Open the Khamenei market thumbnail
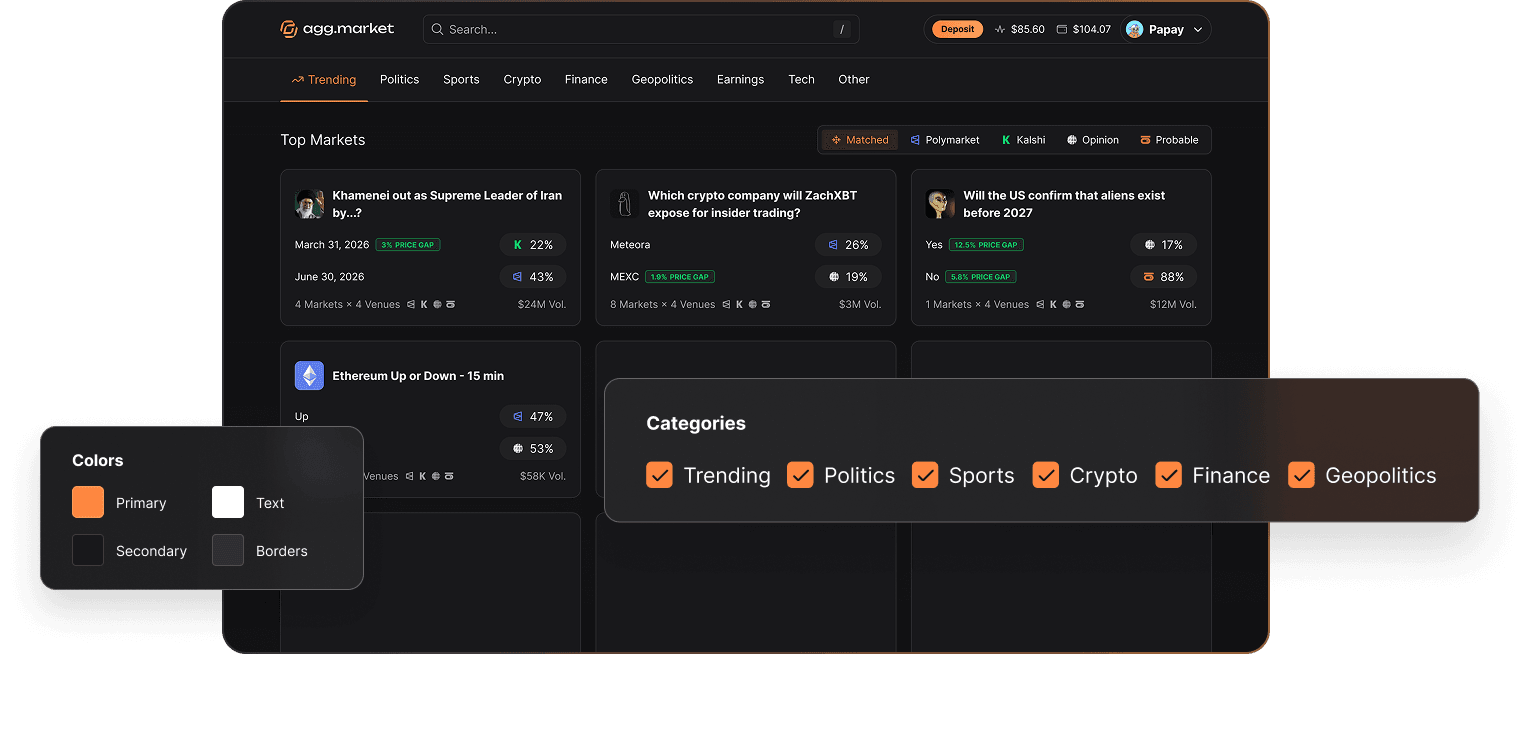 (309, 204)
